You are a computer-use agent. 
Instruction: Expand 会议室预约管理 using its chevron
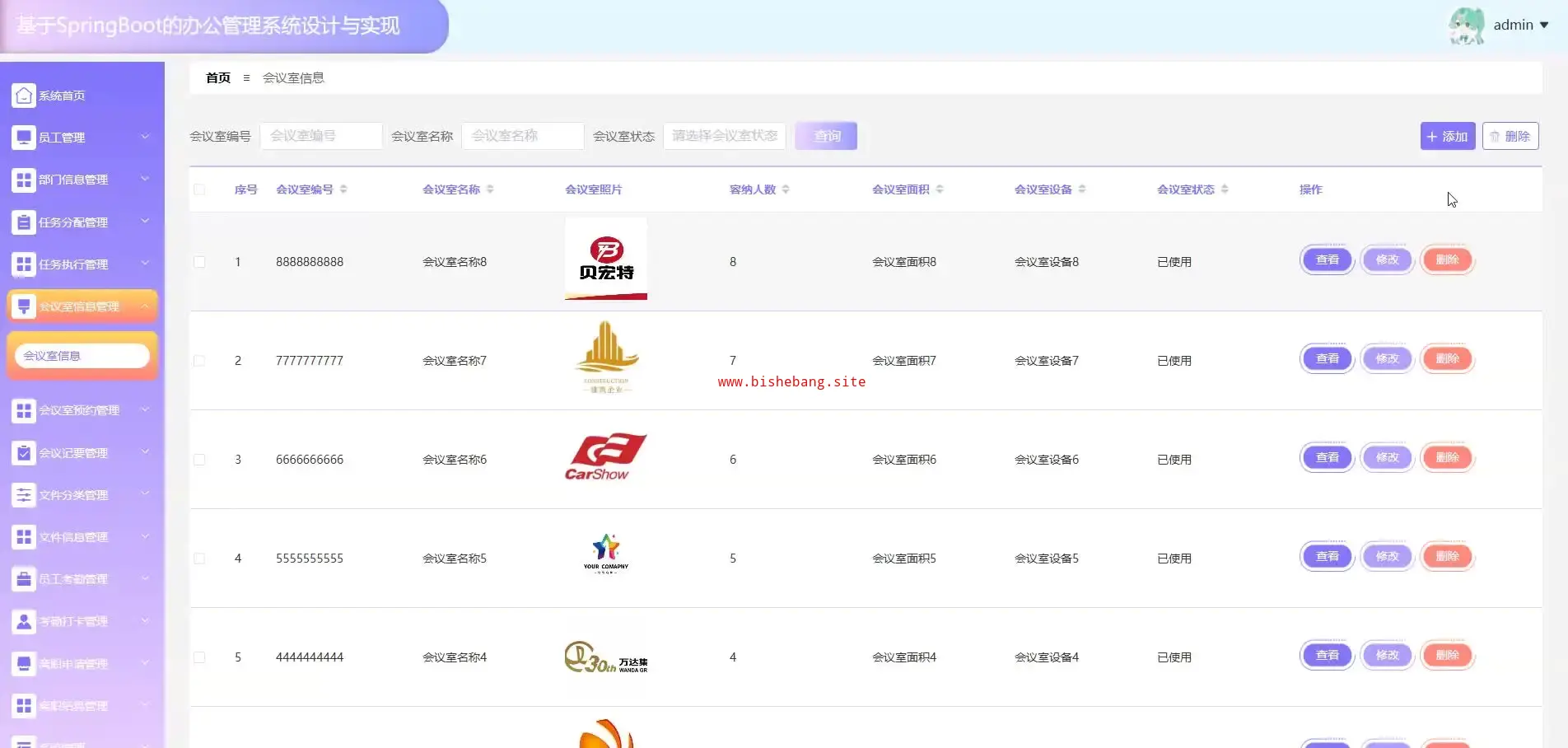pyautogui.click(x=145, y=409)
